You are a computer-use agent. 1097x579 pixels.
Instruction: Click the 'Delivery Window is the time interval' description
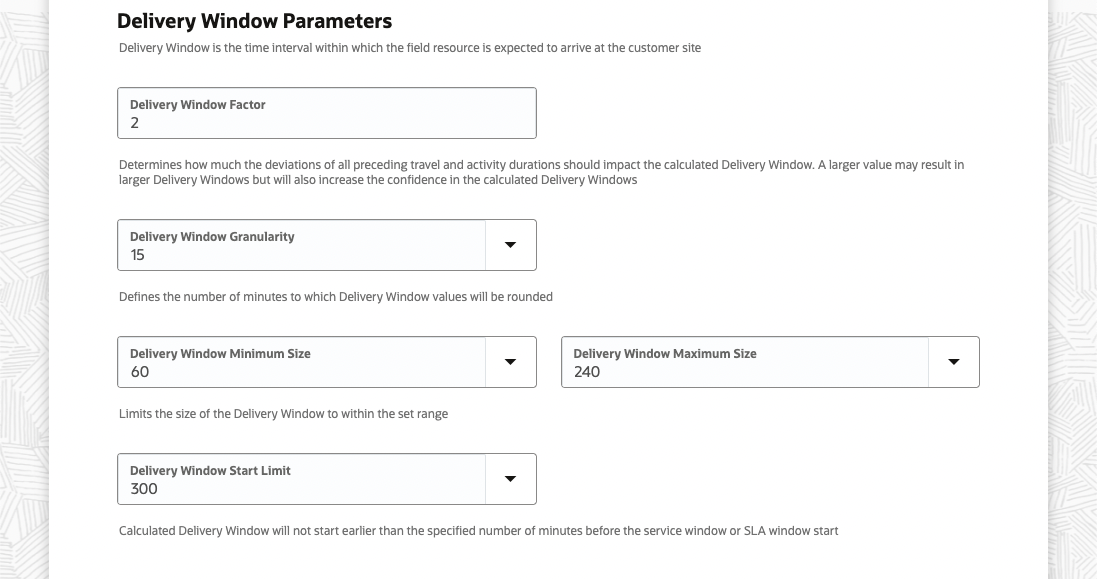409,48
